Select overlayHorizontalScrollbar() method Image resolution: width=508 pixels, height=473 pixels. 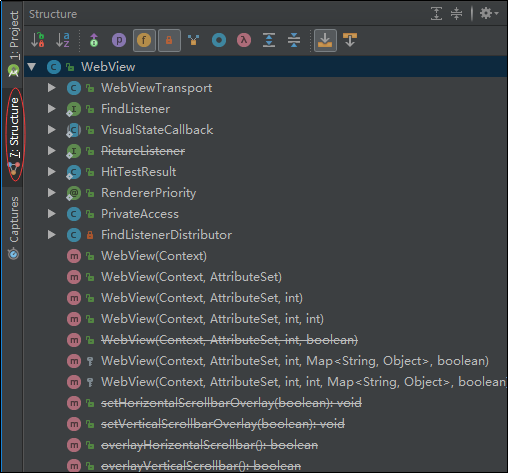pos(209,445)
